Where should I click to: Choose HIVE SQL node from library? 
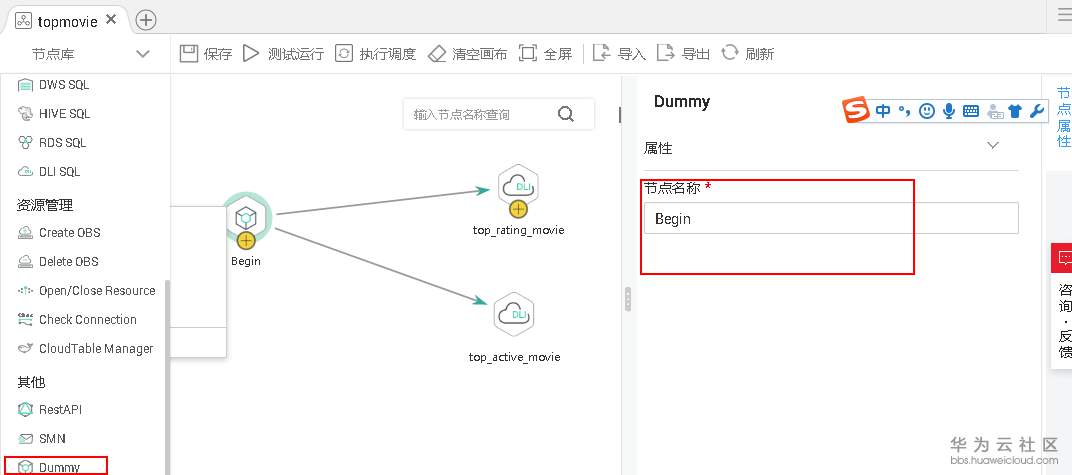coord(53,113)
